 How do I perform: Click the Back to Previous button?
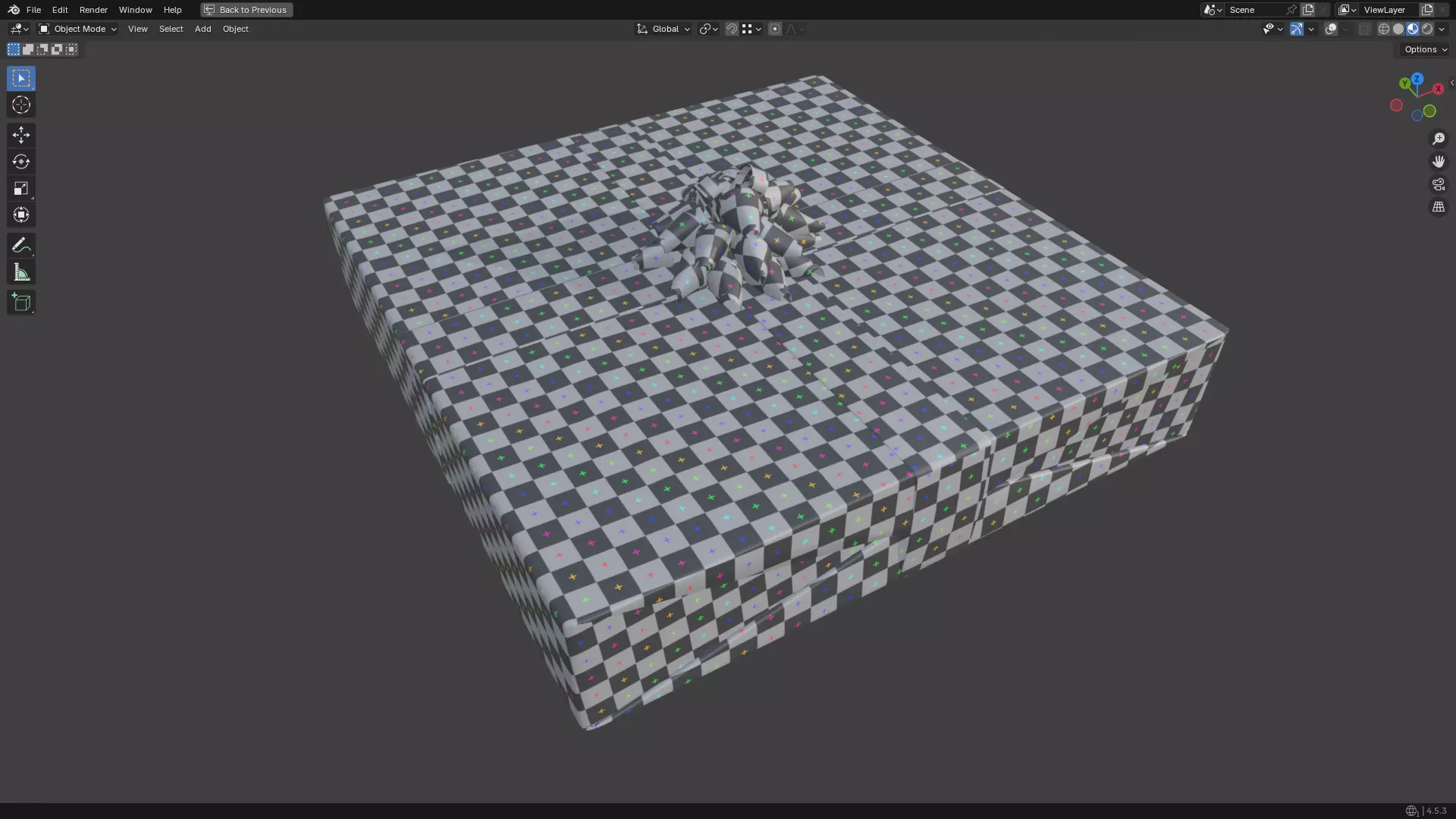tap(246, 10)
